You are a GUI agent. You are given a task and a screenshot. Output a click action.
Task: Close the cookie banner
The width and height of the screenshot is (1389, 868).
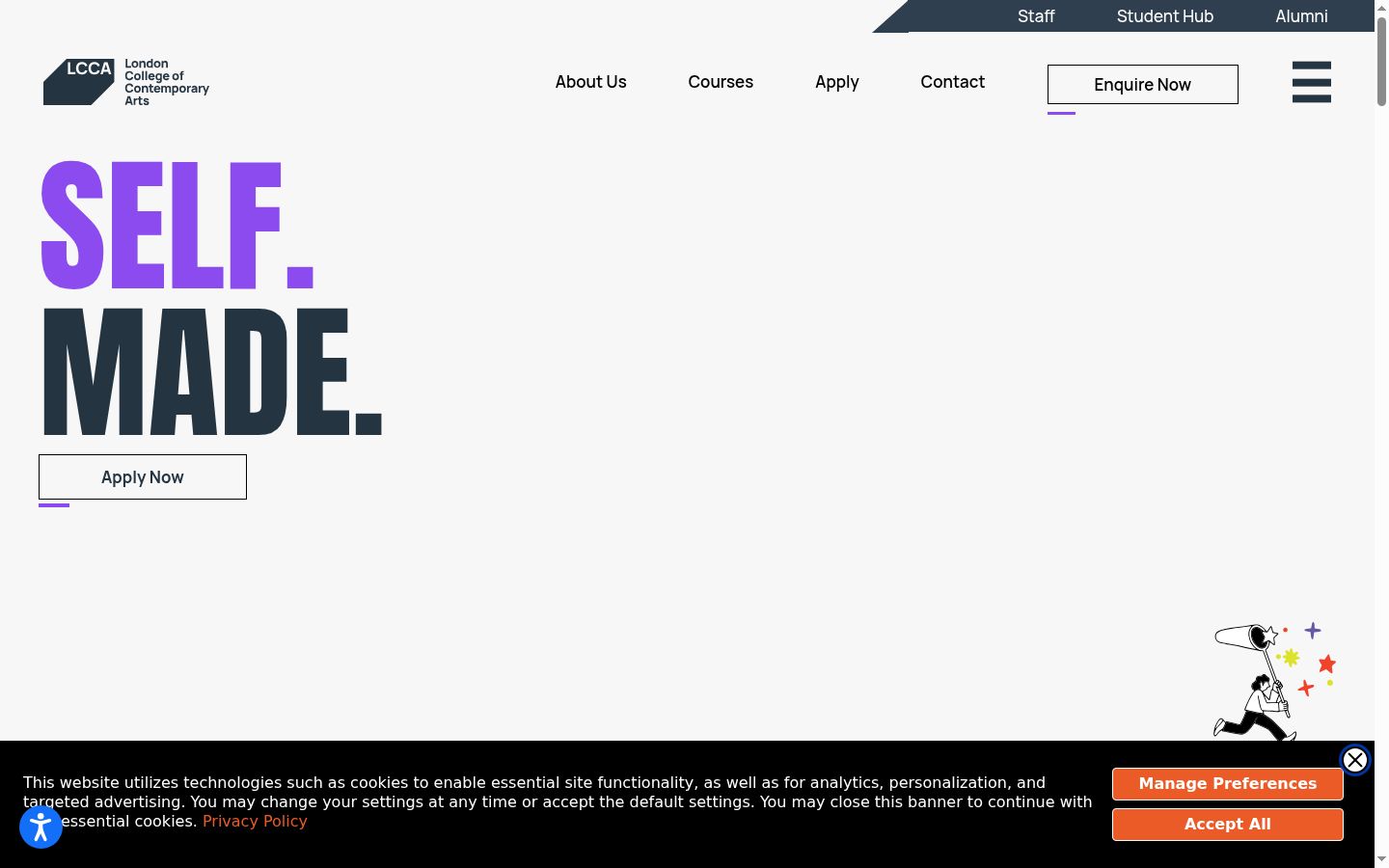point(1355,760)
